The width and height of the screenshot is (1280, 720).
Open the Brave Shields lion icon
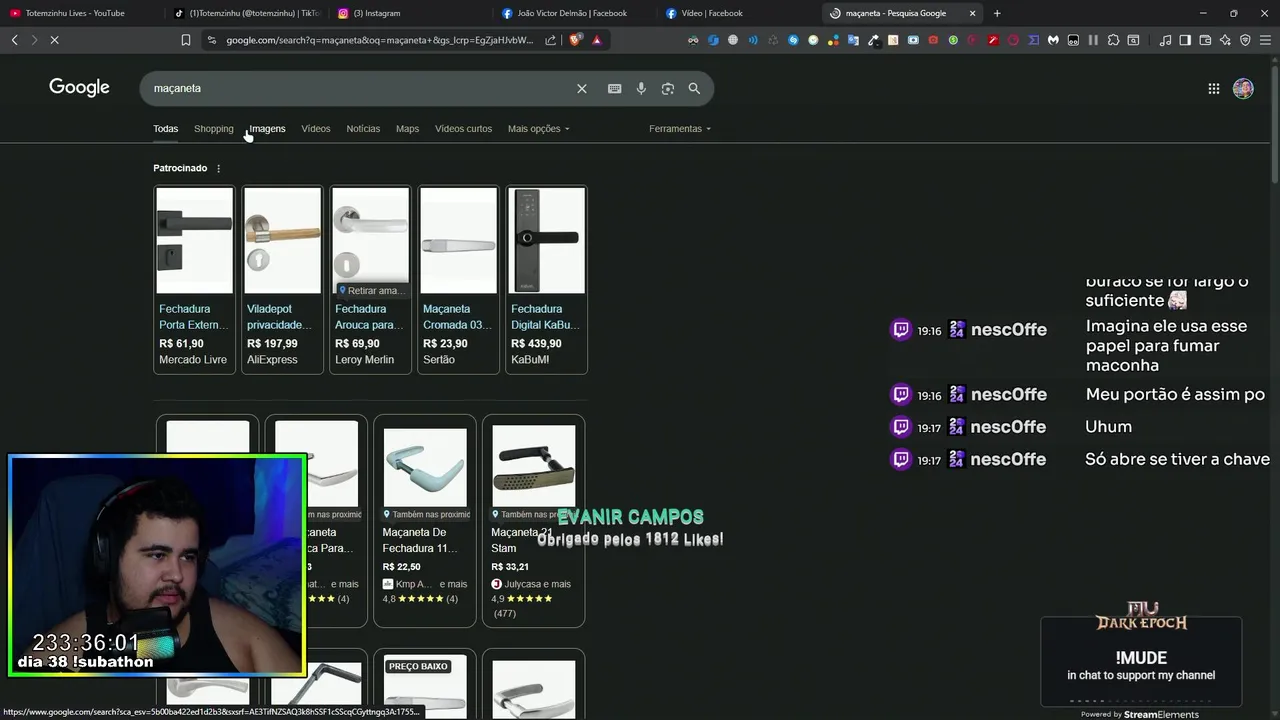coord(575,40)
